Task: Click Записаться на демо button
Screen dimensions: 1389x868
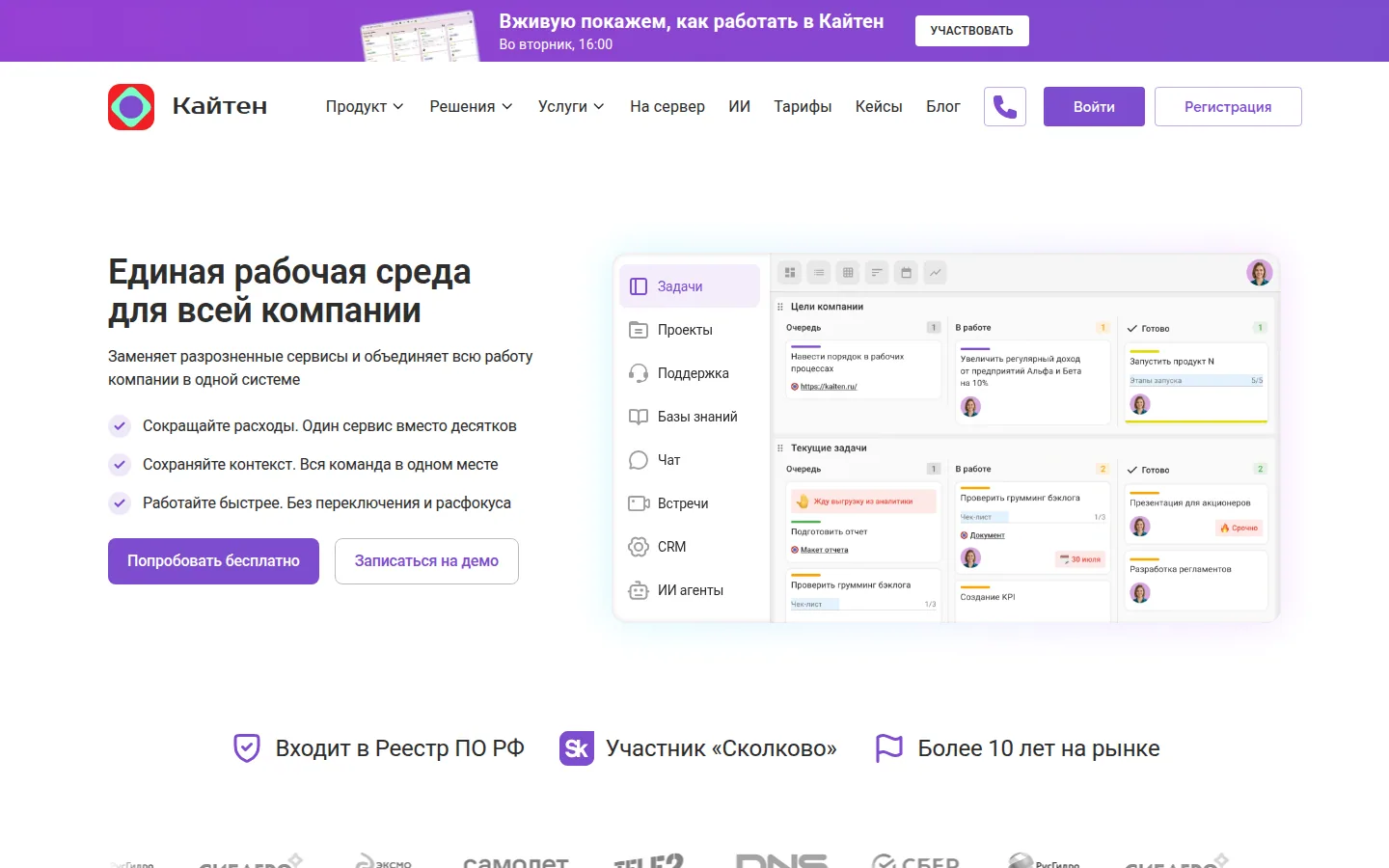Action: [x=426, y=561]
